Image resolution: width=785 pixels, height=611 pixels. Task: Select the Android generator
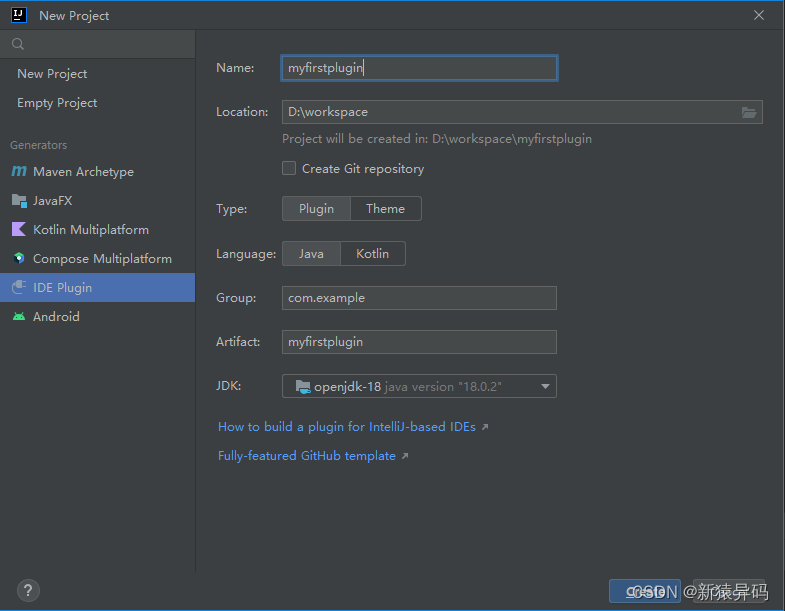pos(98,317)
